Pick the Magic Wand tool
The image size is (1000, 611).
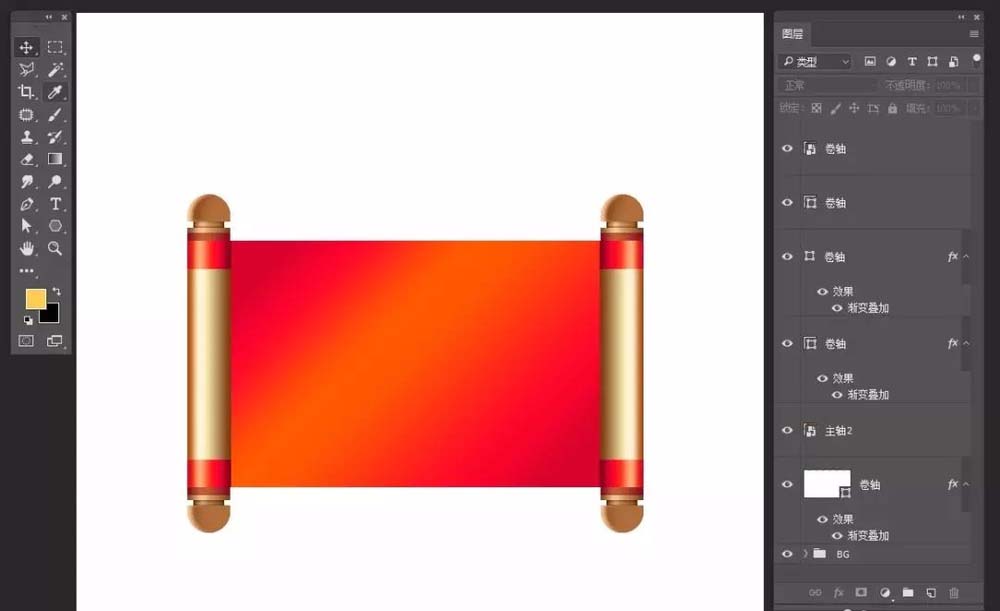pyautogui.click(x=55, y=69)
